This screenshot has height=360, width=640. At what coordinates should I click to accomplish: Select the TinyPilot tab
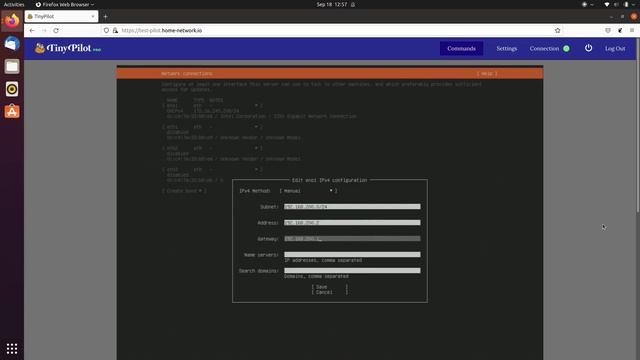61,17
